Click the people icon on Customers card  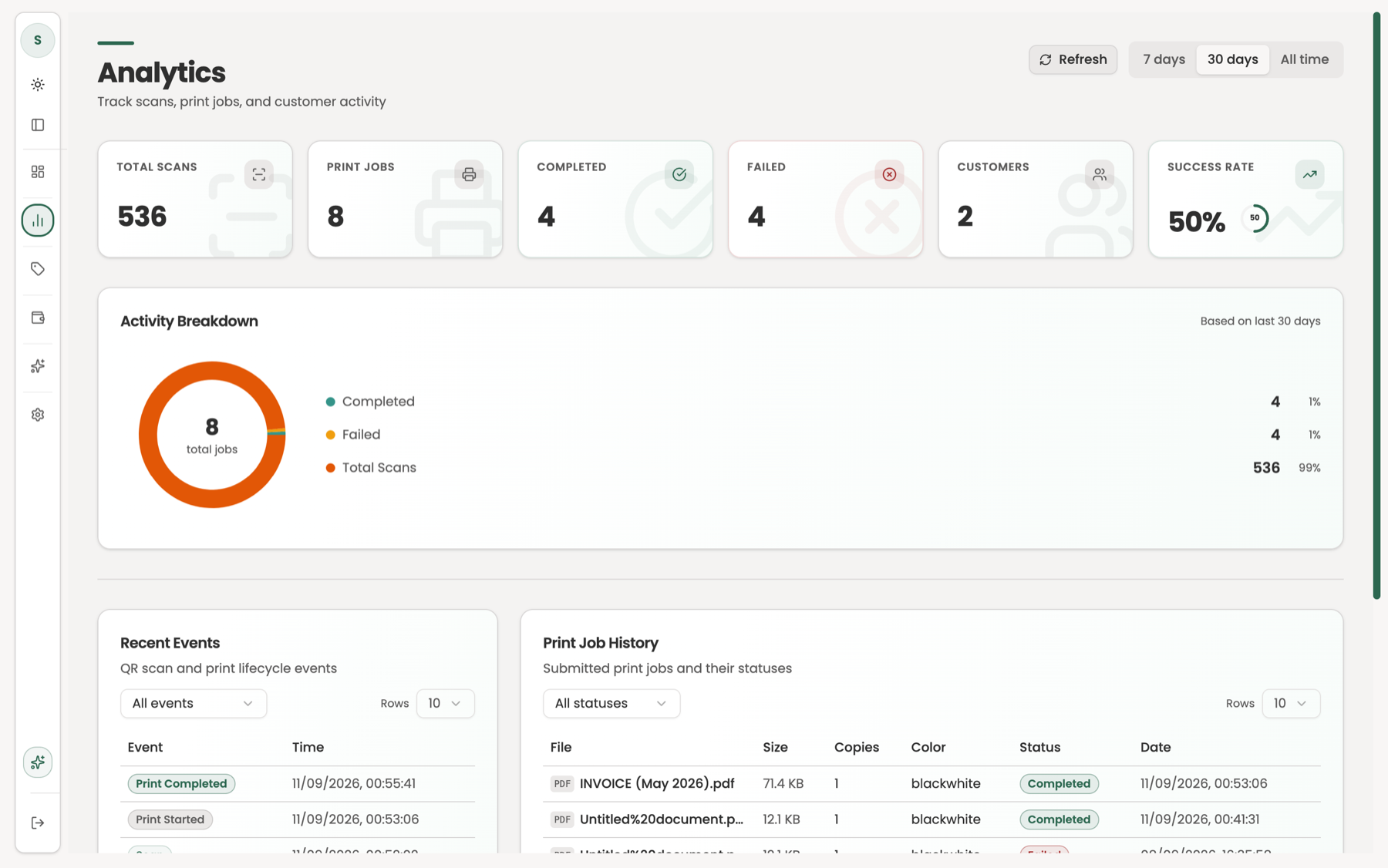pos(1099,174)
